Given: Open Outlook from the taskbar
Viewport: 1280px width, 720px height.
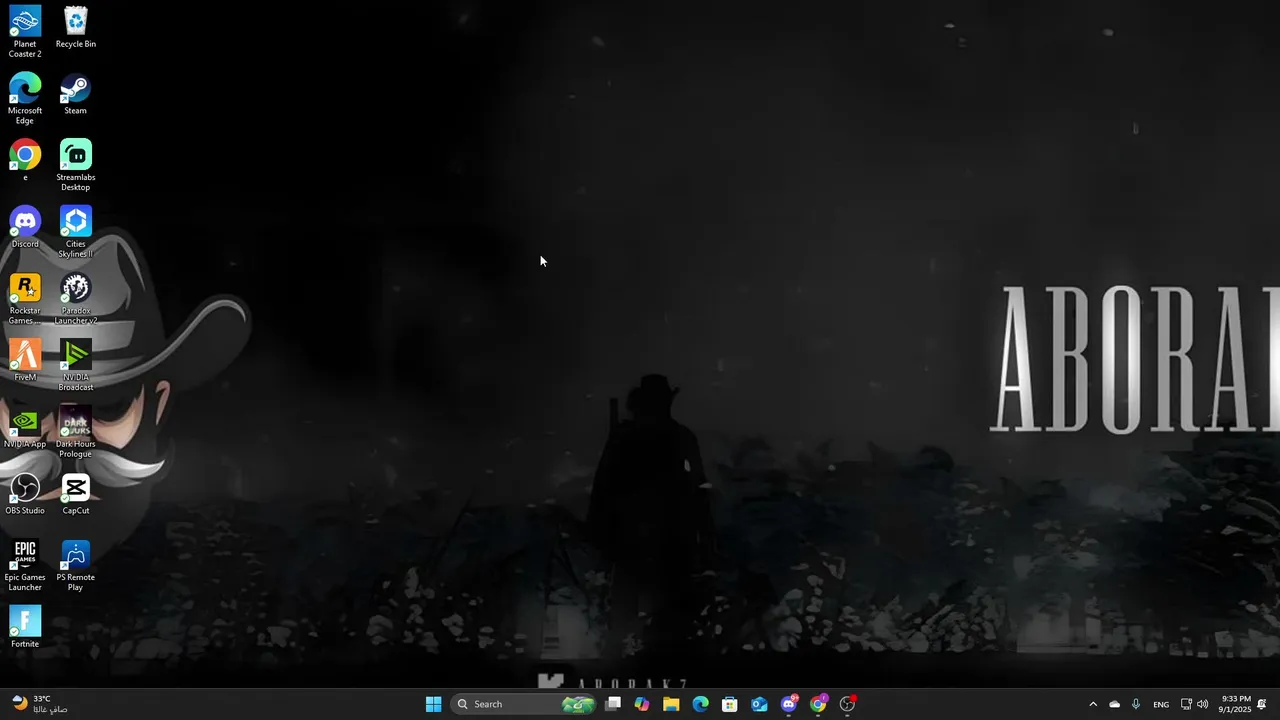Looking at the screenshot, I should (x=759, y=704).
